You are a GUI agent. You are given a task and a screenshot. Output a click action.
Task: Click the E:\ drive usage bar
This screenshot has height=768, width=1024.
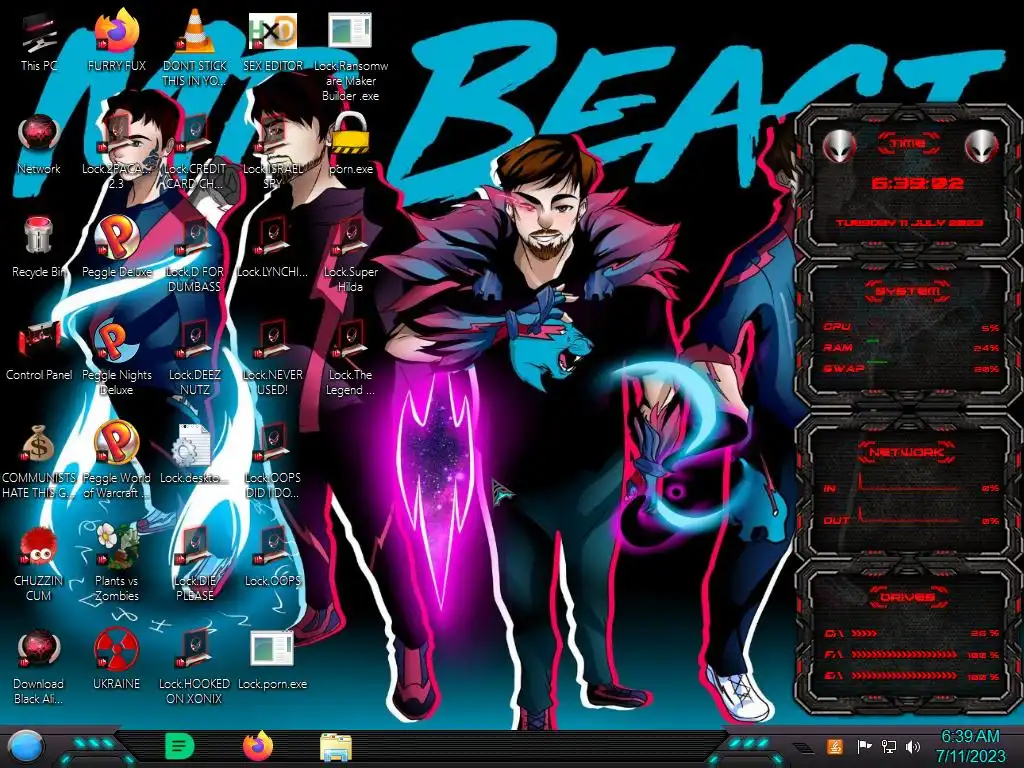tap(911, 676)
